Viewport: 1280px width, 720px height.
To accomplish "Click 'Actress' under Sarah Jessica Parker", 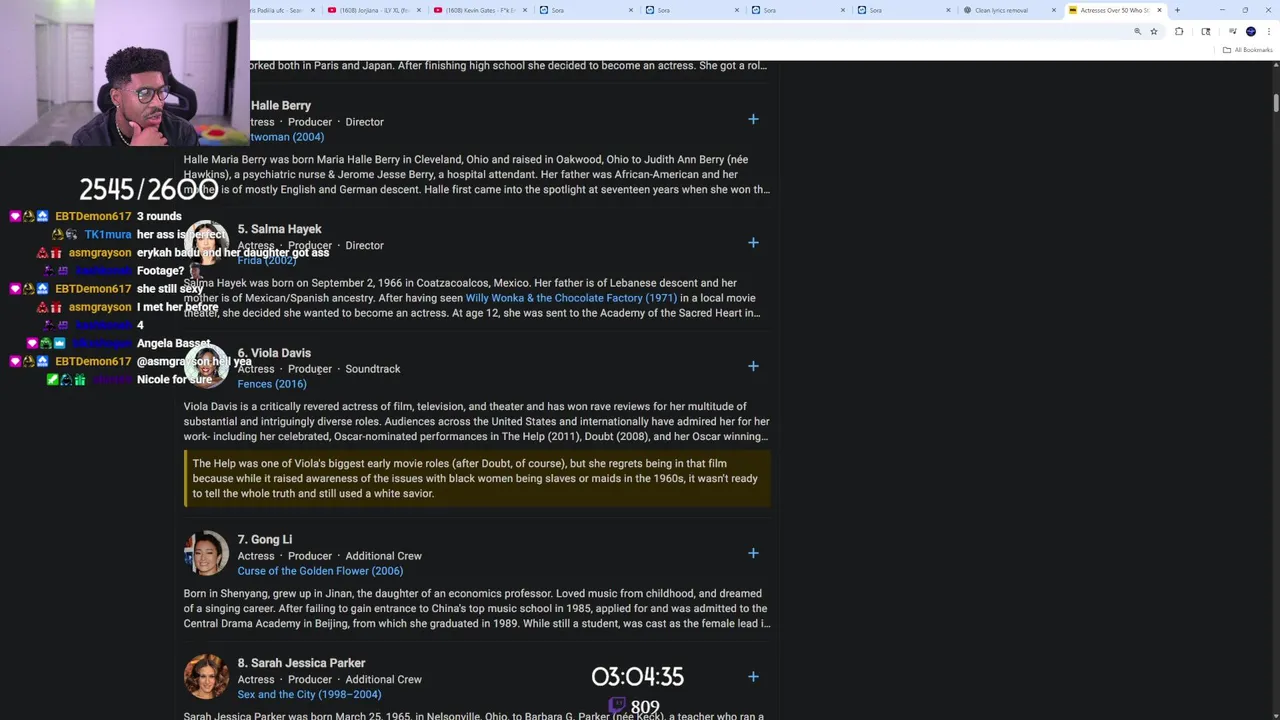I will 256,679.
